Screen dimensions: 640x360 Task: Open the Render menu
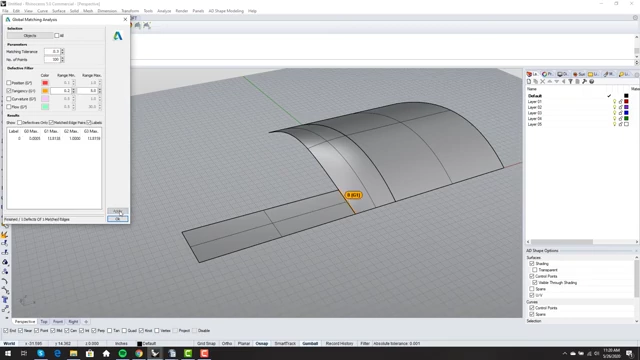click(x=182, y=11)
